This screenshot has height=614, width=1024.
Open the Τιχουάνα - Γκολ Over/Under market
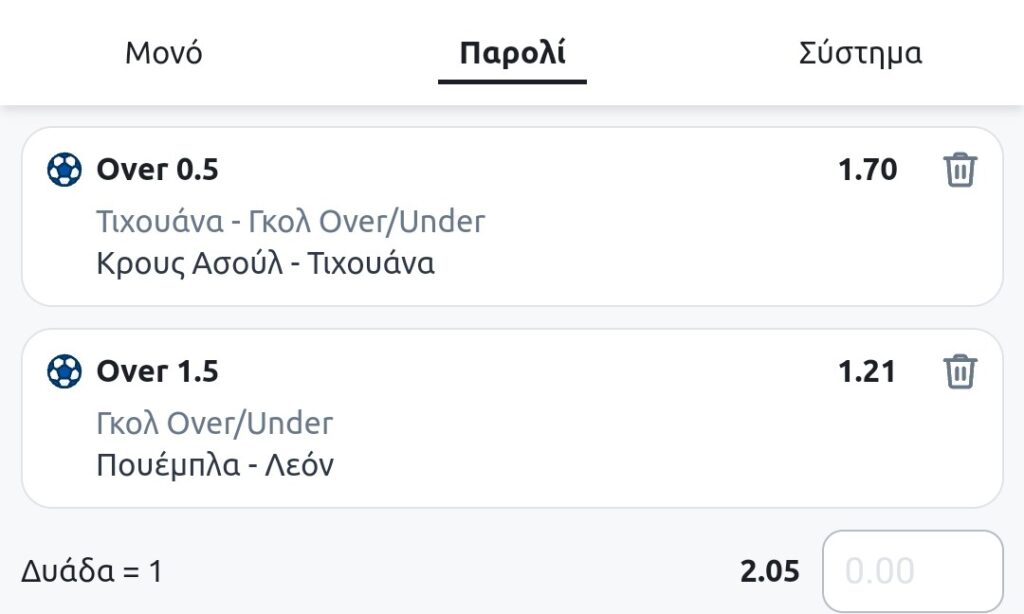(290, 221)
